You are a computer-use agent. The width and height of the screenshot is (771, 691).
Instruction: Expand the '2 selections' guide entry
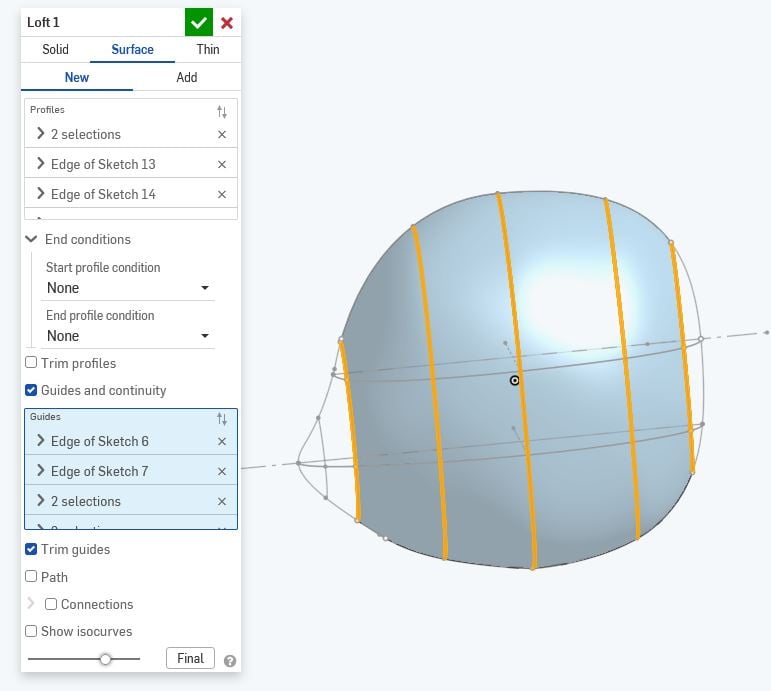point(41,501)
